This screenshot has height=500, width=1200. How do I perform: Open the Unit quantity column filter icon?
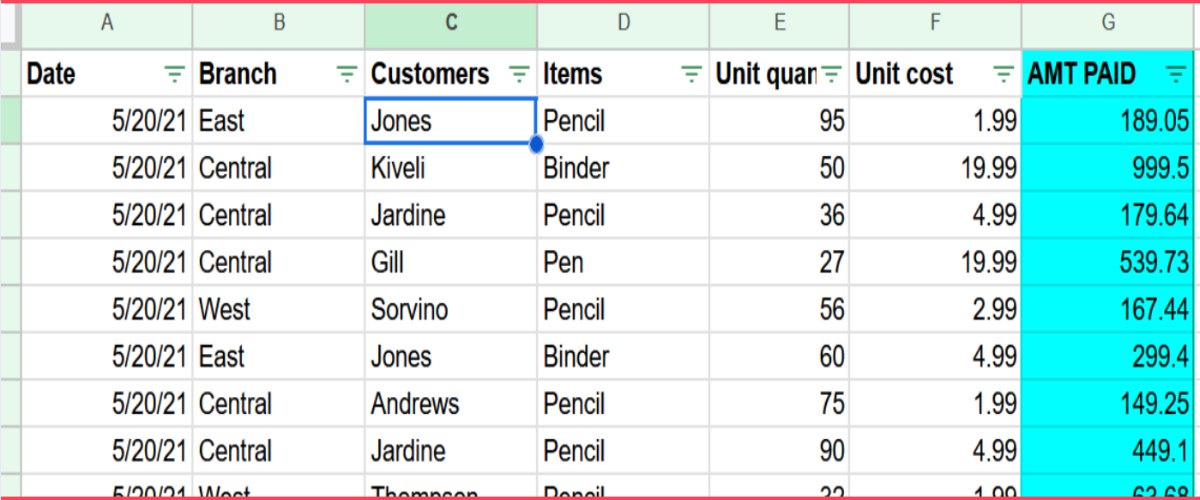[832, 74]
